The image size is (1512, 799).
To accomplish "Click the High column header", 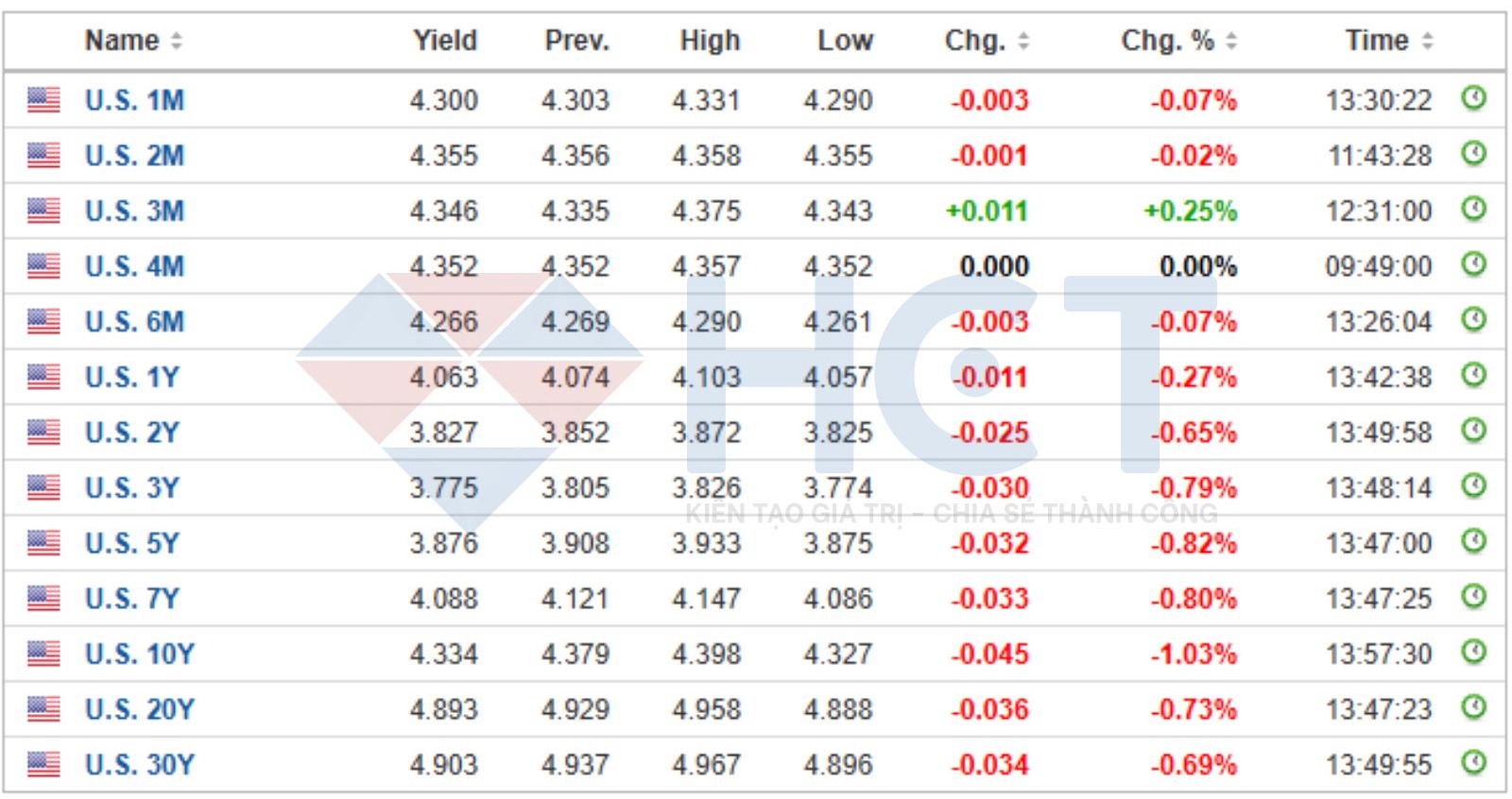I will (709, 41).
